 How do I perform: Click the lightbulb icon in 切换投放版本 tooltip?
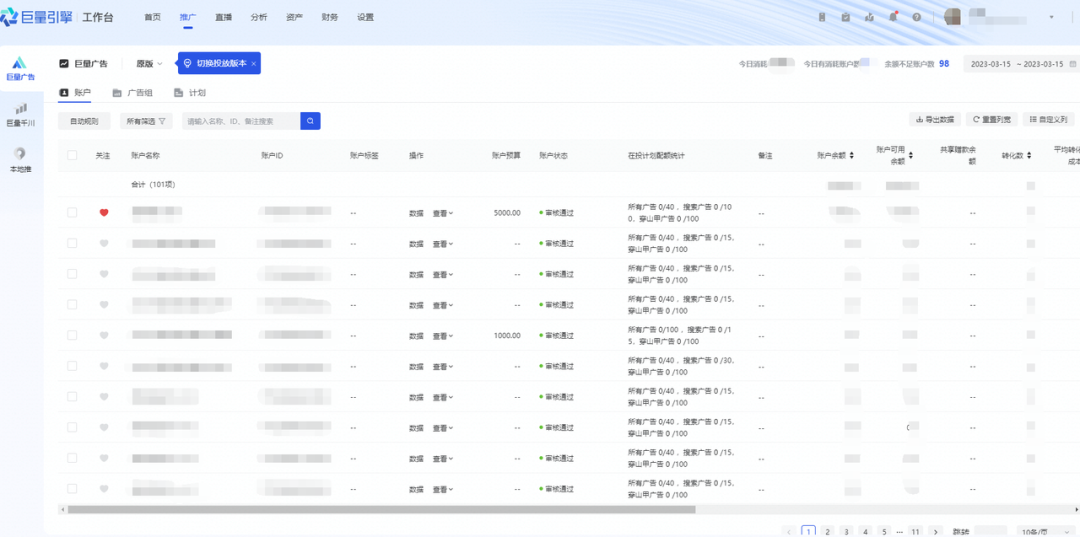[187, 63]
